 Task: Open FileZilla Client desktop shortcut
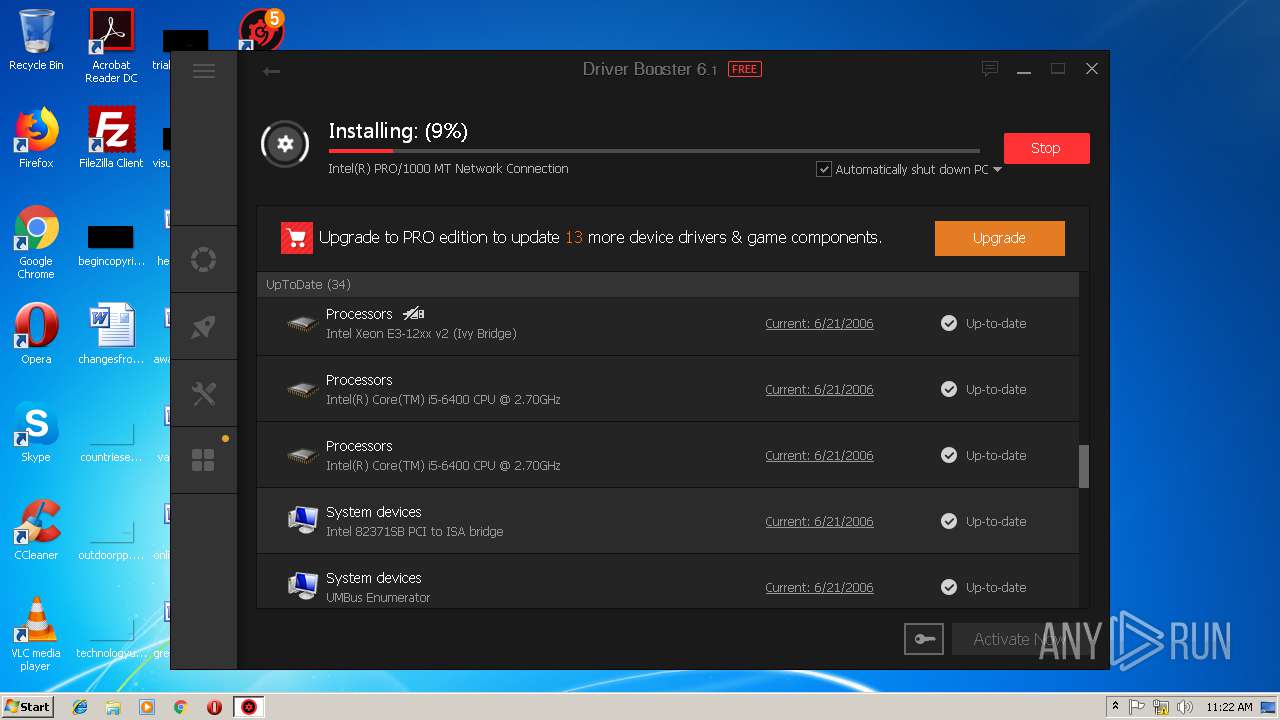(111, 138)
